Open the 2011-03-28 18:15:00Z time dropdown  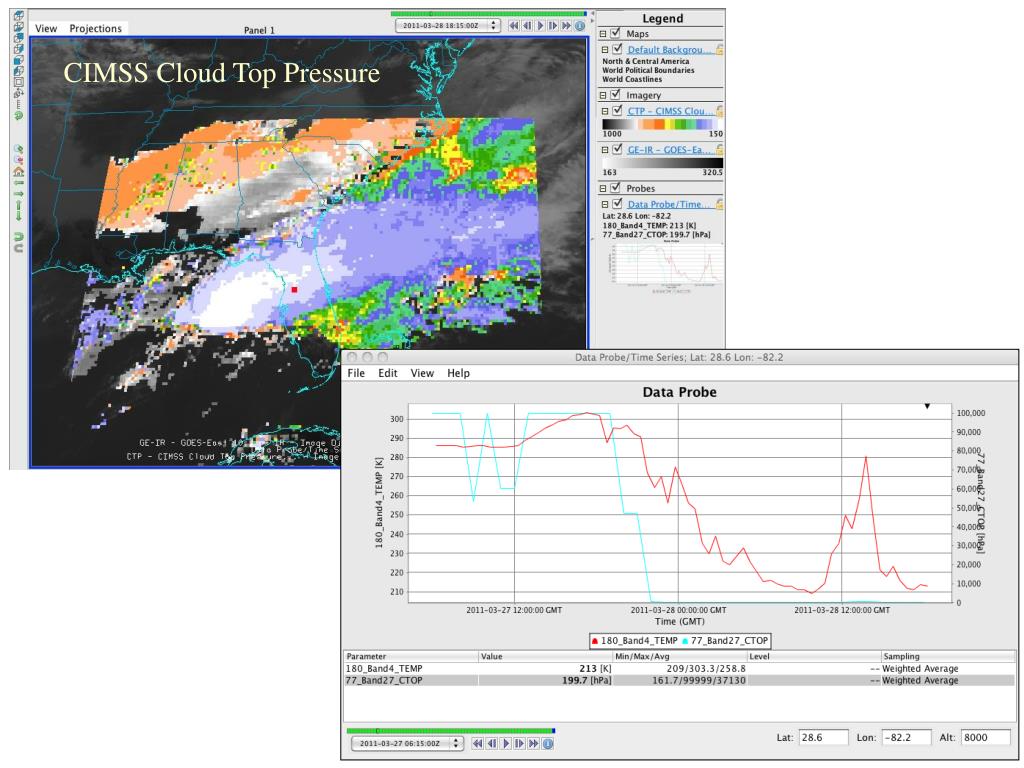(x=448, y=25)
